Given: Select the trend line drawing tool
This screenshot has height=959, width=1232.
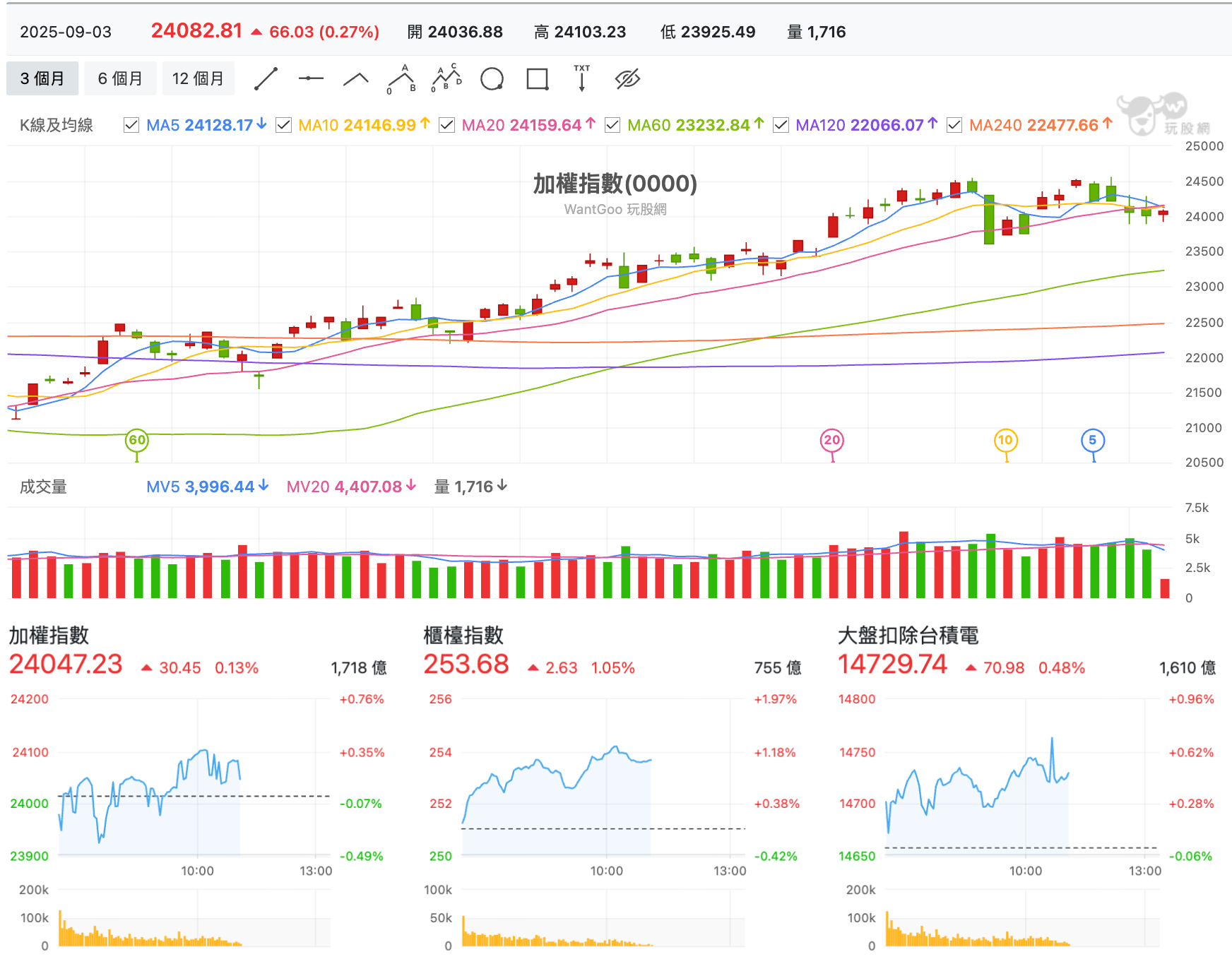Looking at the screenshot, I should point(266,79).
